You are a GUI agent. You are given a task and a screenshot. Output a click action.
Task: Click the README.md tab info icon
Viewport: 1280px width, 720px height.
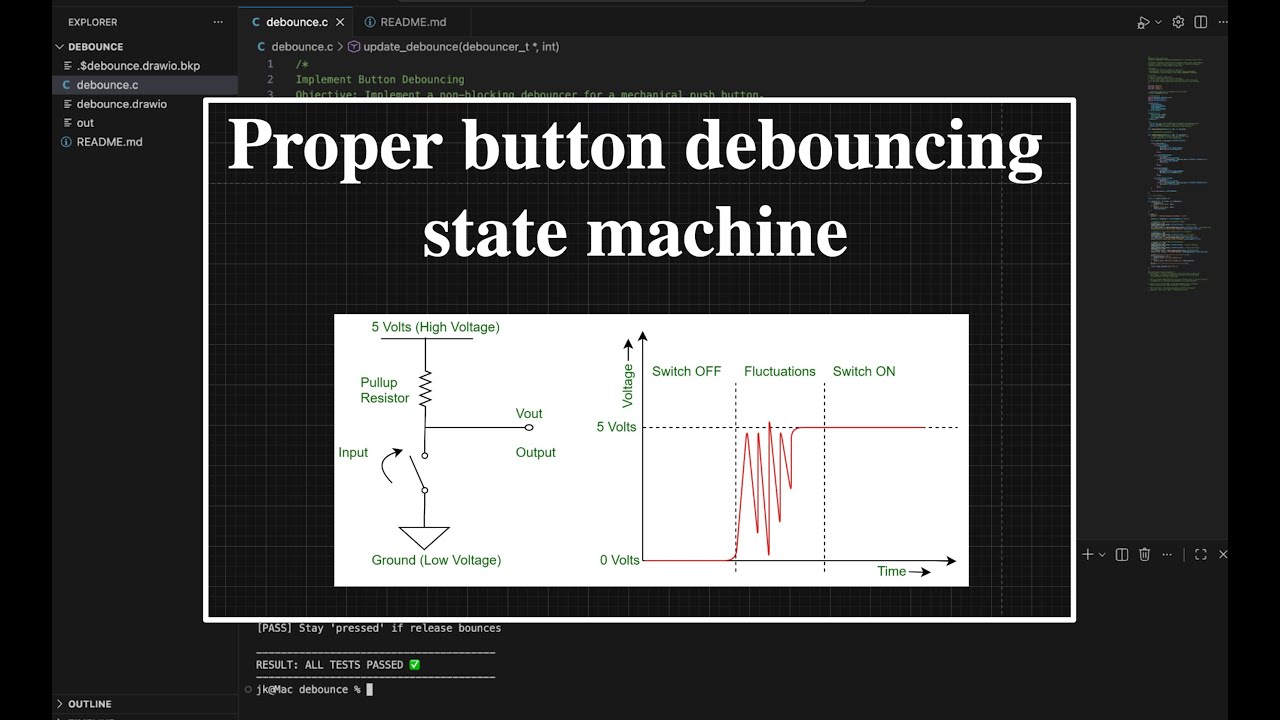(x=370, y=22)
